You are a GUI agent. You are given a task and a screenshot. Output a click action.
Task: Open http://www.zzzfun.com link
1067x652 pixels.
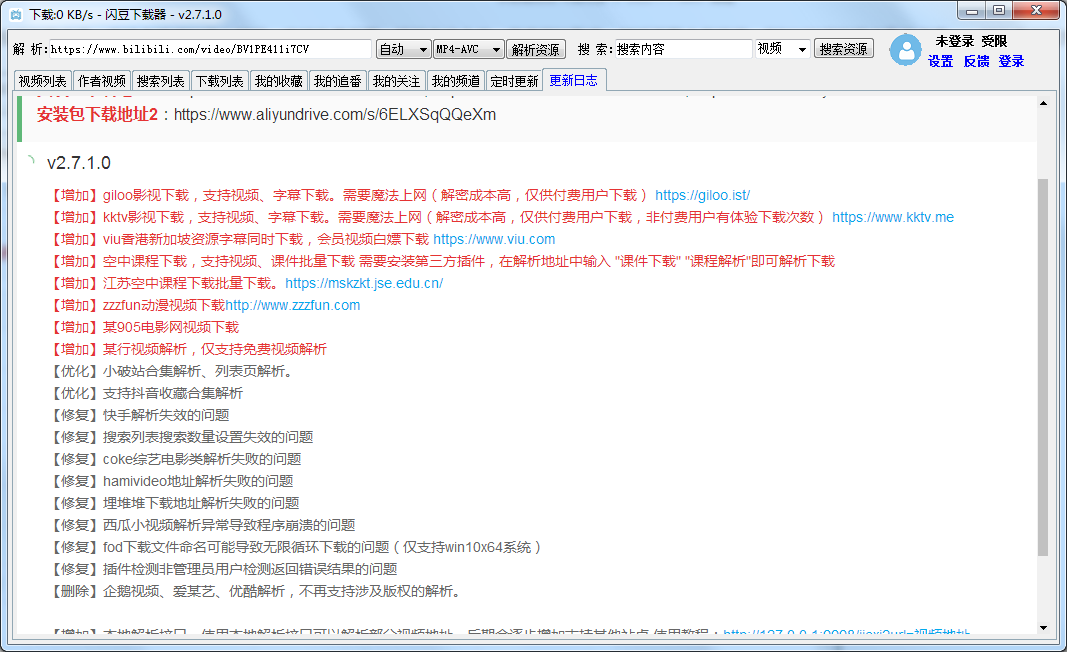(x=293, y=305)
